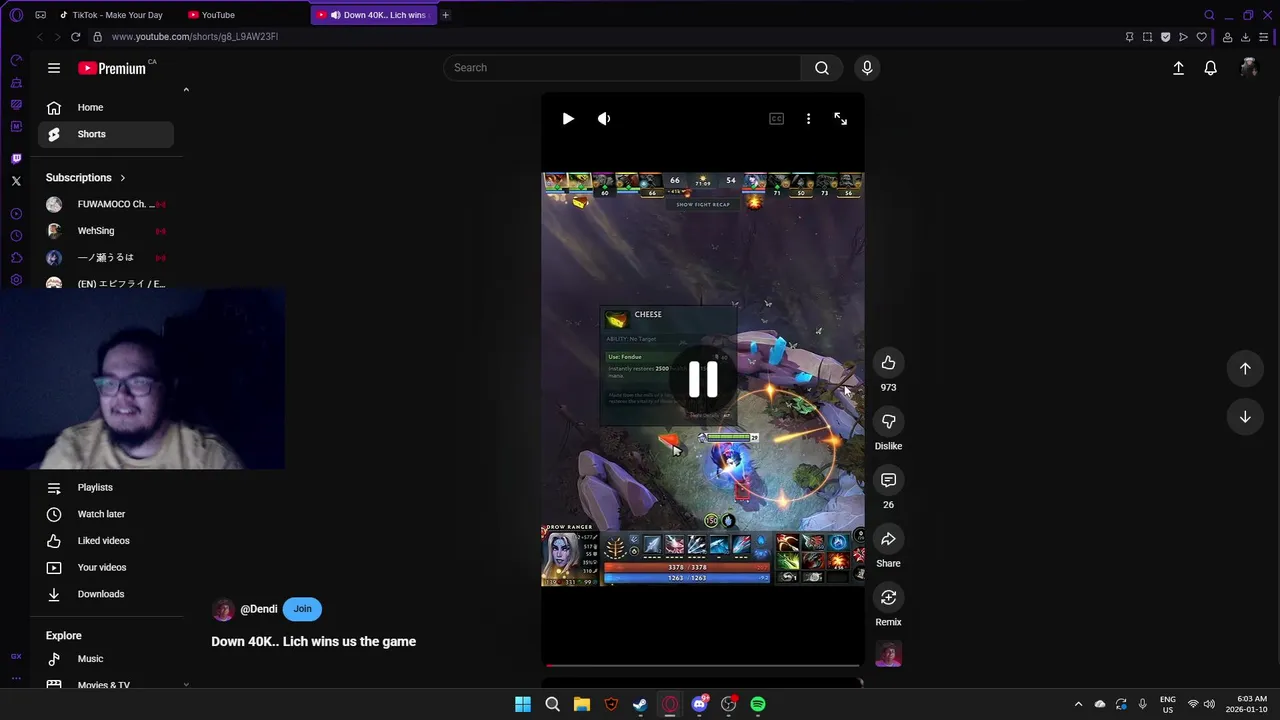The image size is (1280, 720).
Task: Open 一ノ瀬うるは subscription channel
Action: 106,258
